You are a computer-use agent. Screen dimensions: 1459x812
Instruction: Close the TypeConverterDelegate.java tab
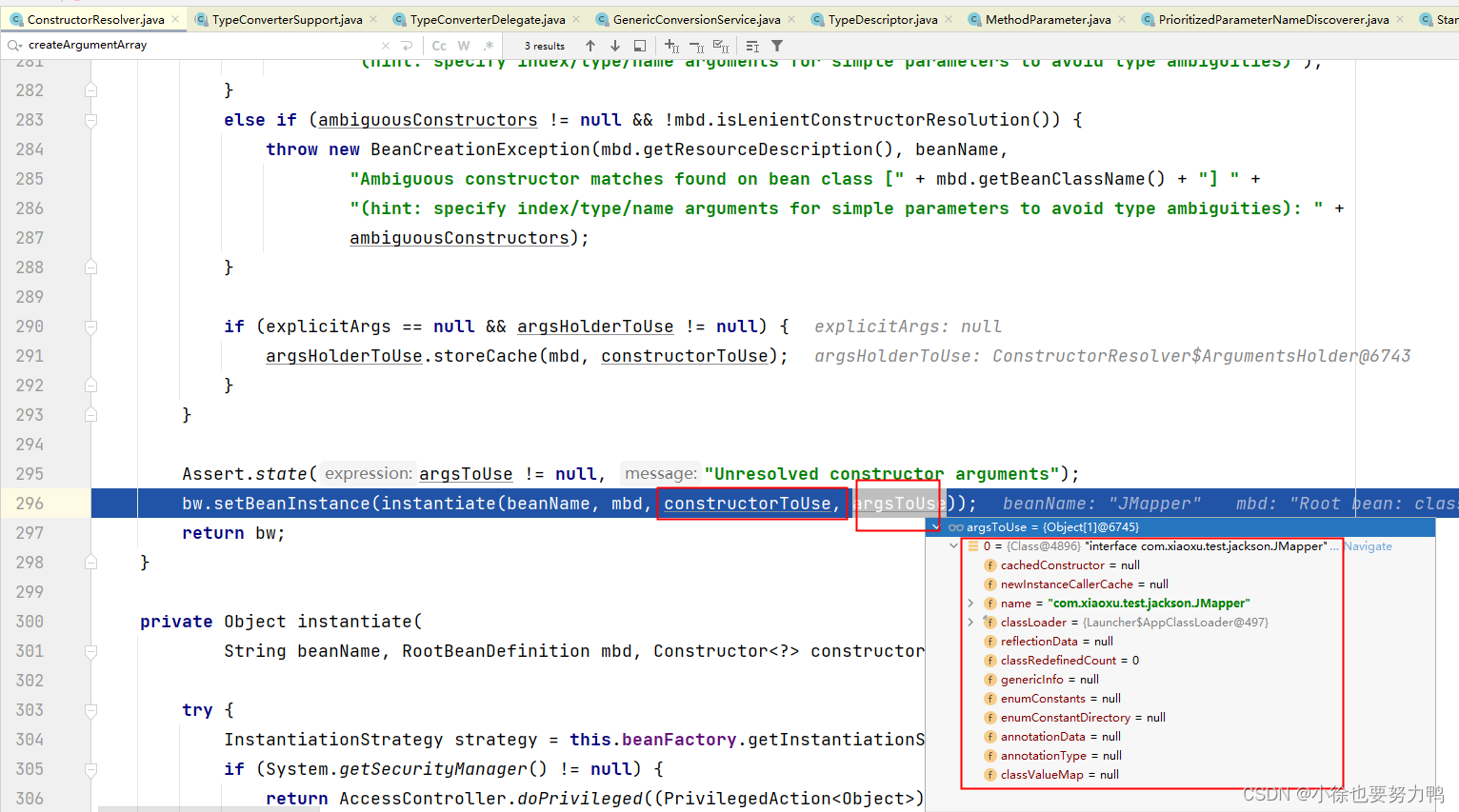(x=576, y=19)
